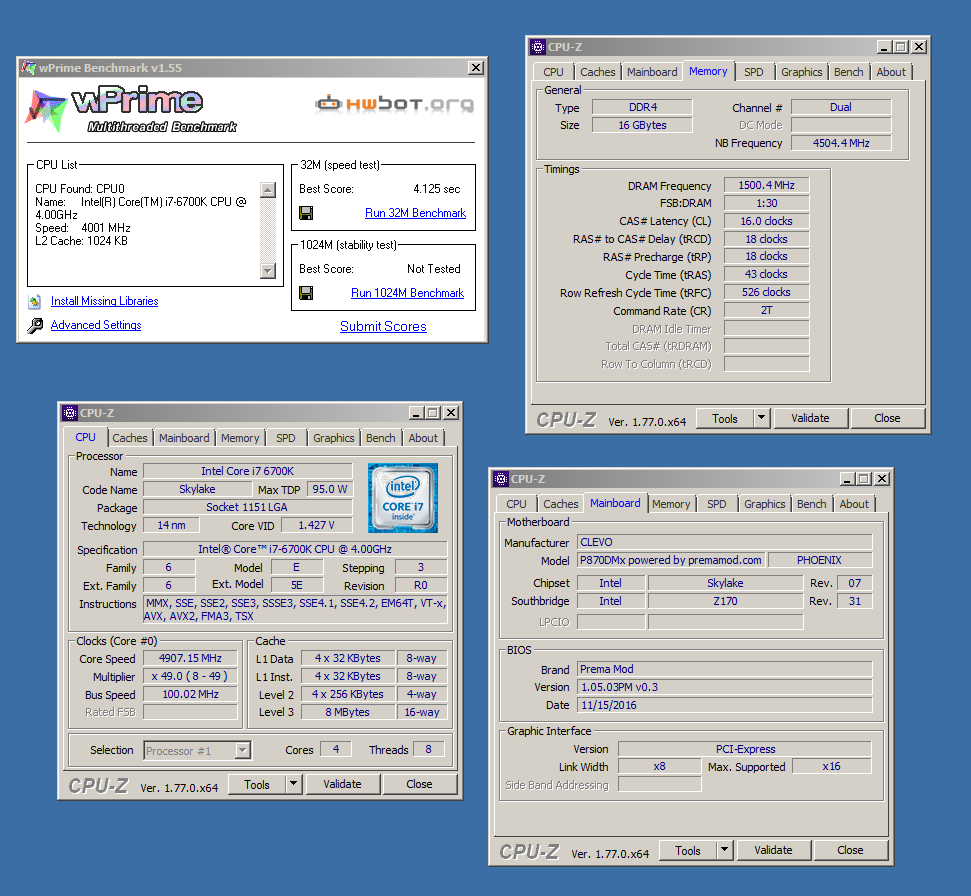Screen dimensions: 971x896
Task: Select CPU tab in Memory window
Action: click(x=554, y=72)
